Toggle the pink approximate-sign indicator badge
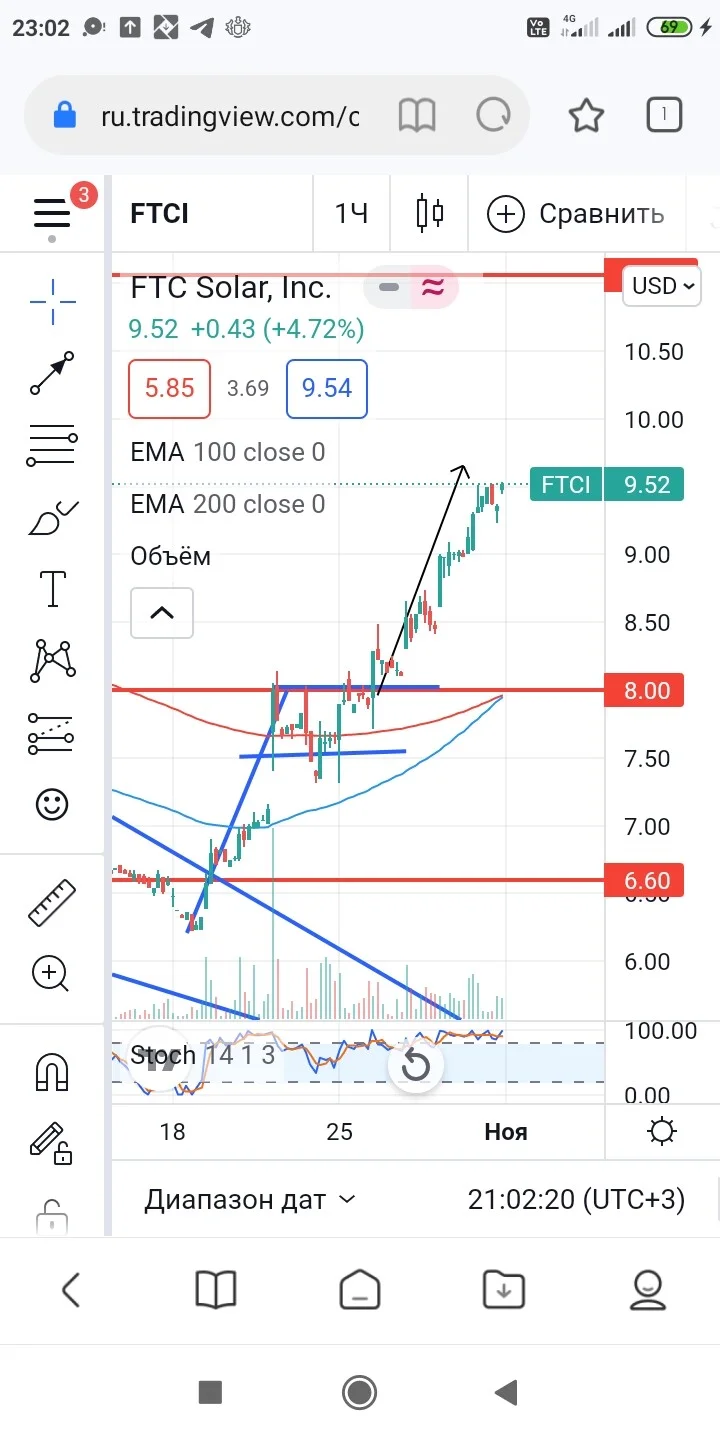 (433, 288)
